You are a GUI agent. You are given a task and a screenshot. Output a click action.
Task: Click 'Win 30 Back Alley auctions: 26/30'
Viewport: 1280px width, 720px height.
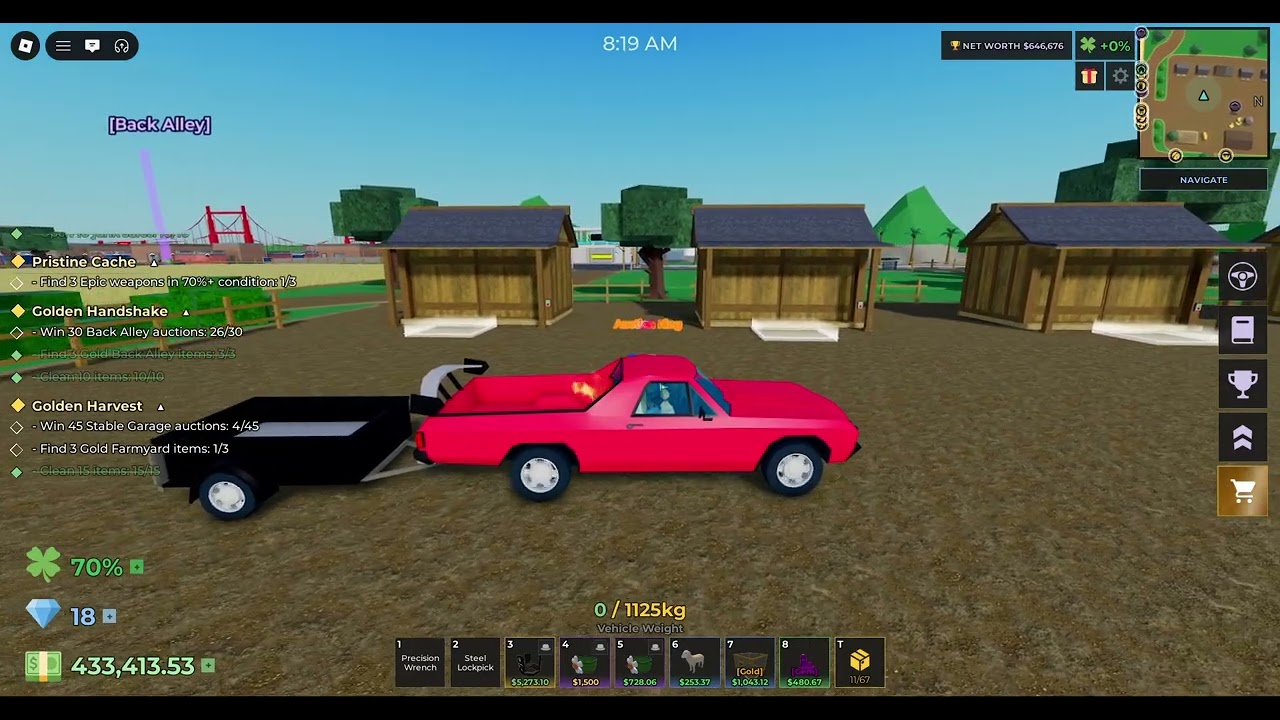coord(137,332)
